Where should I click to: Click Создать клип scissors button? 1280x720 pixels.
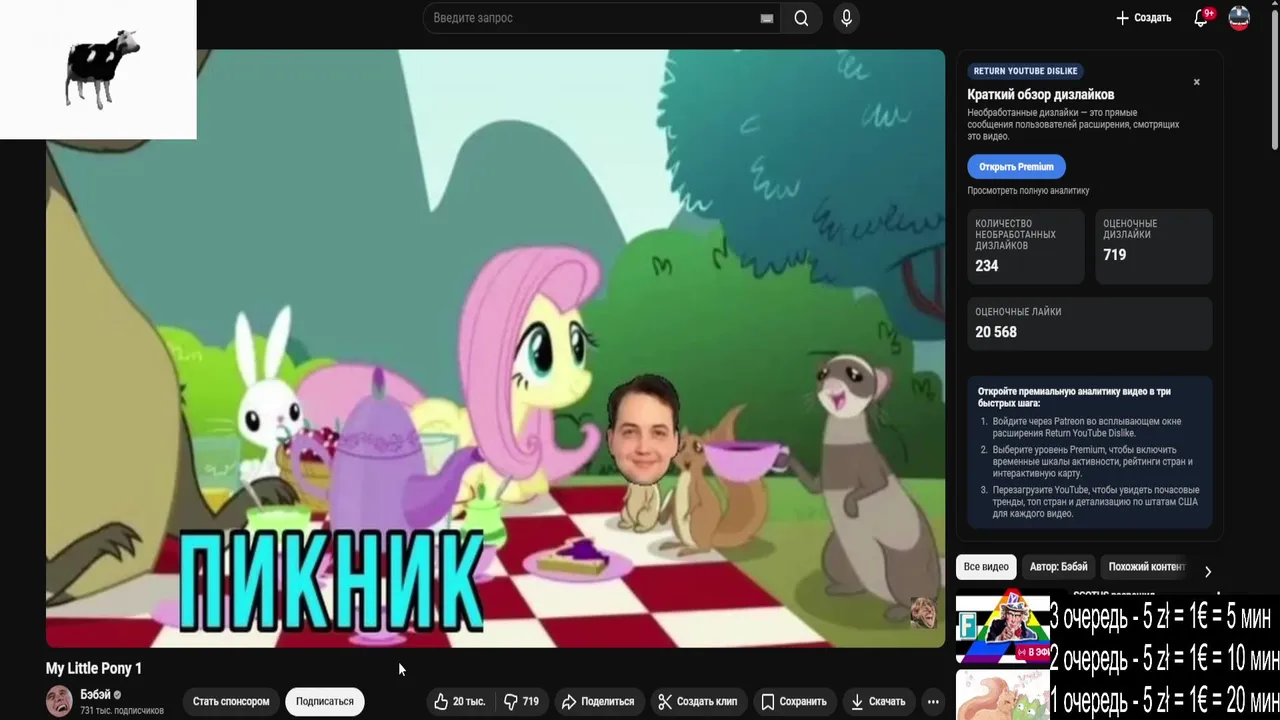(x=697, y=702)
